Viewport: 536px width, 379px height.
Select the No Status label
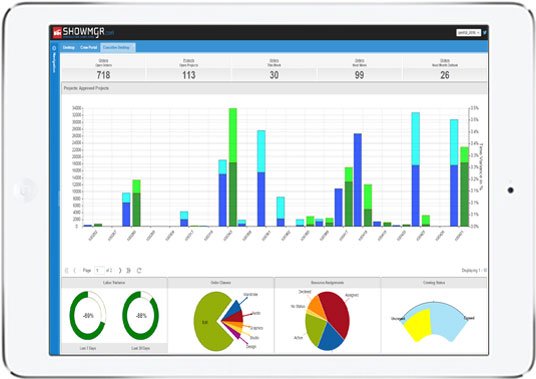pos(298,307)
